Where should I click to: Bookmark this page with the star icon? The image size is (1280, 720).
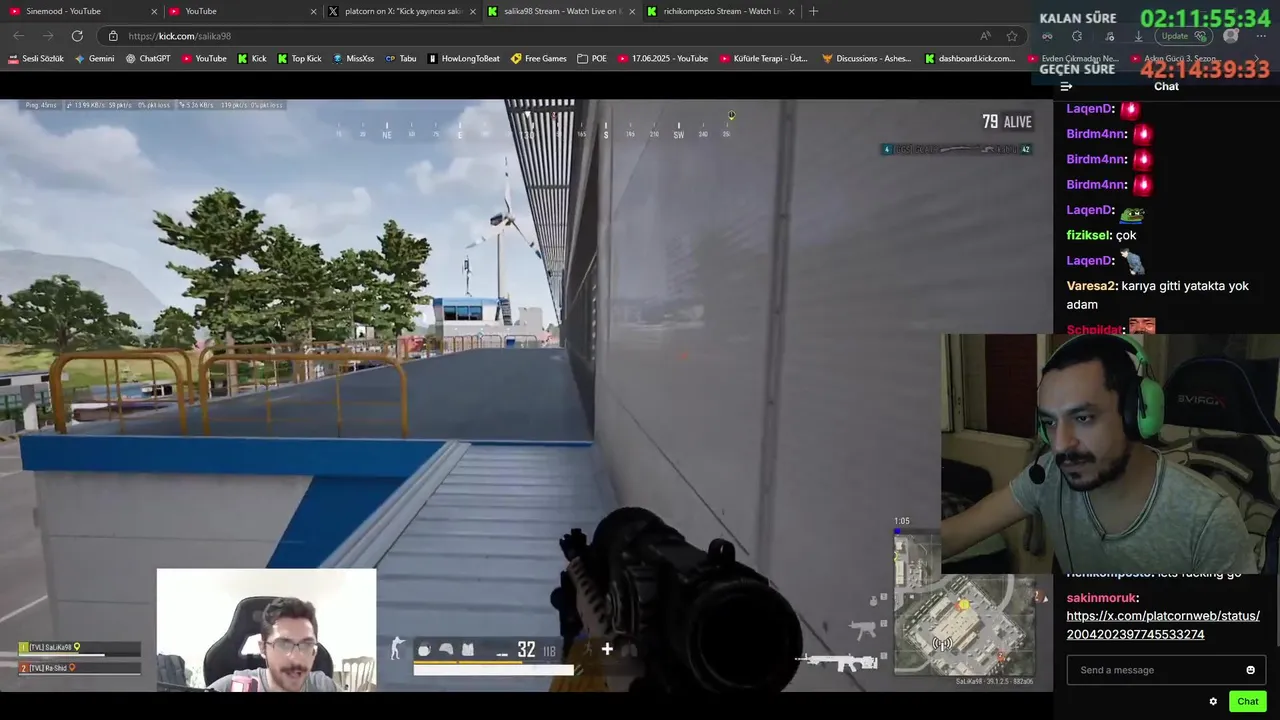1012,36
